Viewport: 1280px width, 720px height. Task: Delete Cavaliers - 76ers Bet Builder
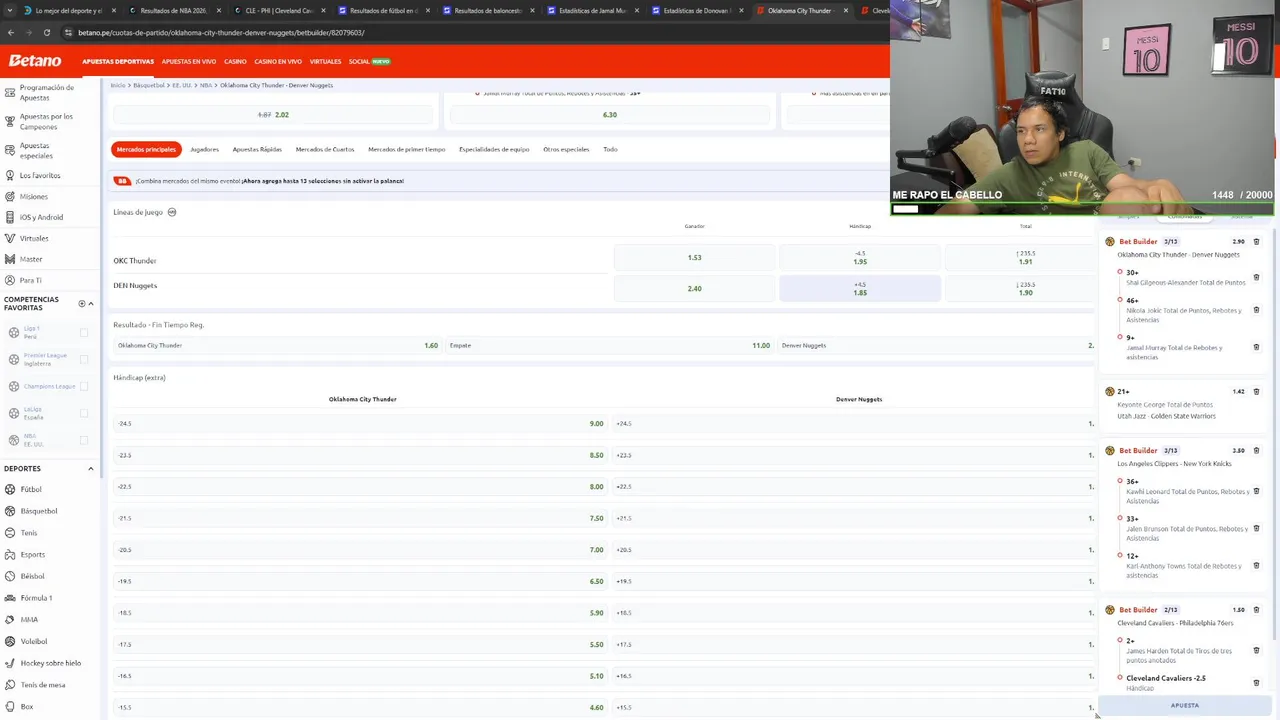click(1257, 609)
